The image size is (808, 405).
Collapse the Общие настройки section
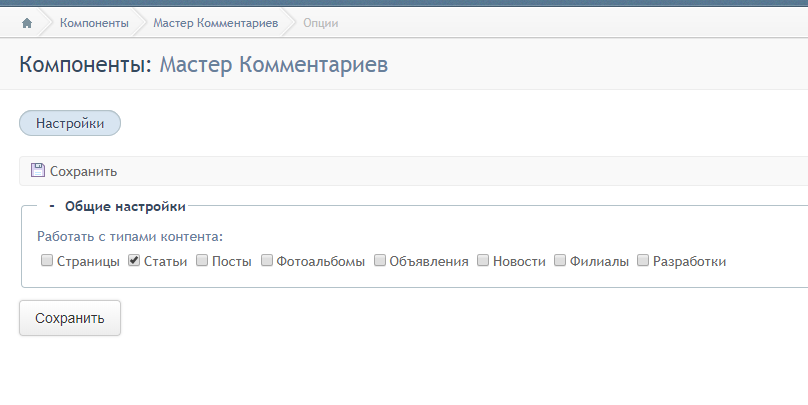52,206
